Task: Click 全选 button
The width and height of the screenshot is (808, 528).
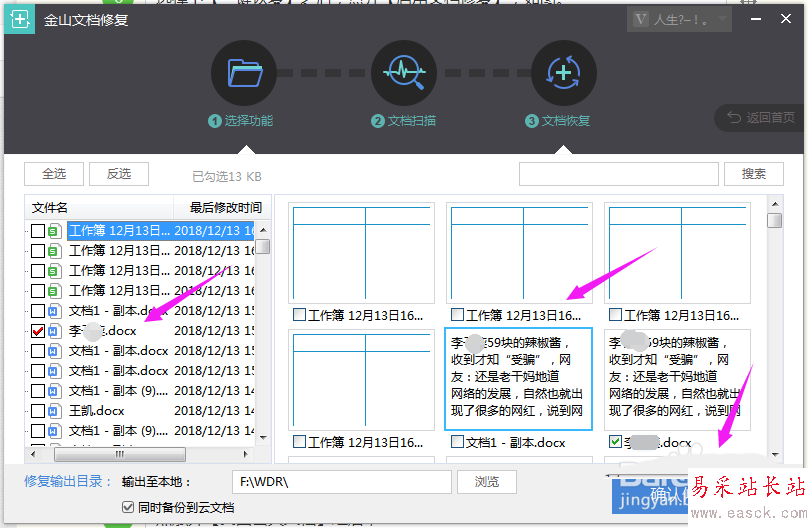Action: [54, 174]
